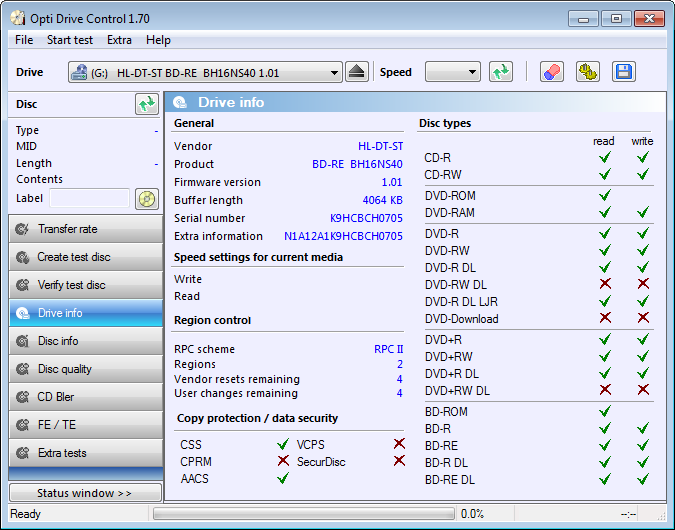Switch to the Transfer rate page

[86, 229]
